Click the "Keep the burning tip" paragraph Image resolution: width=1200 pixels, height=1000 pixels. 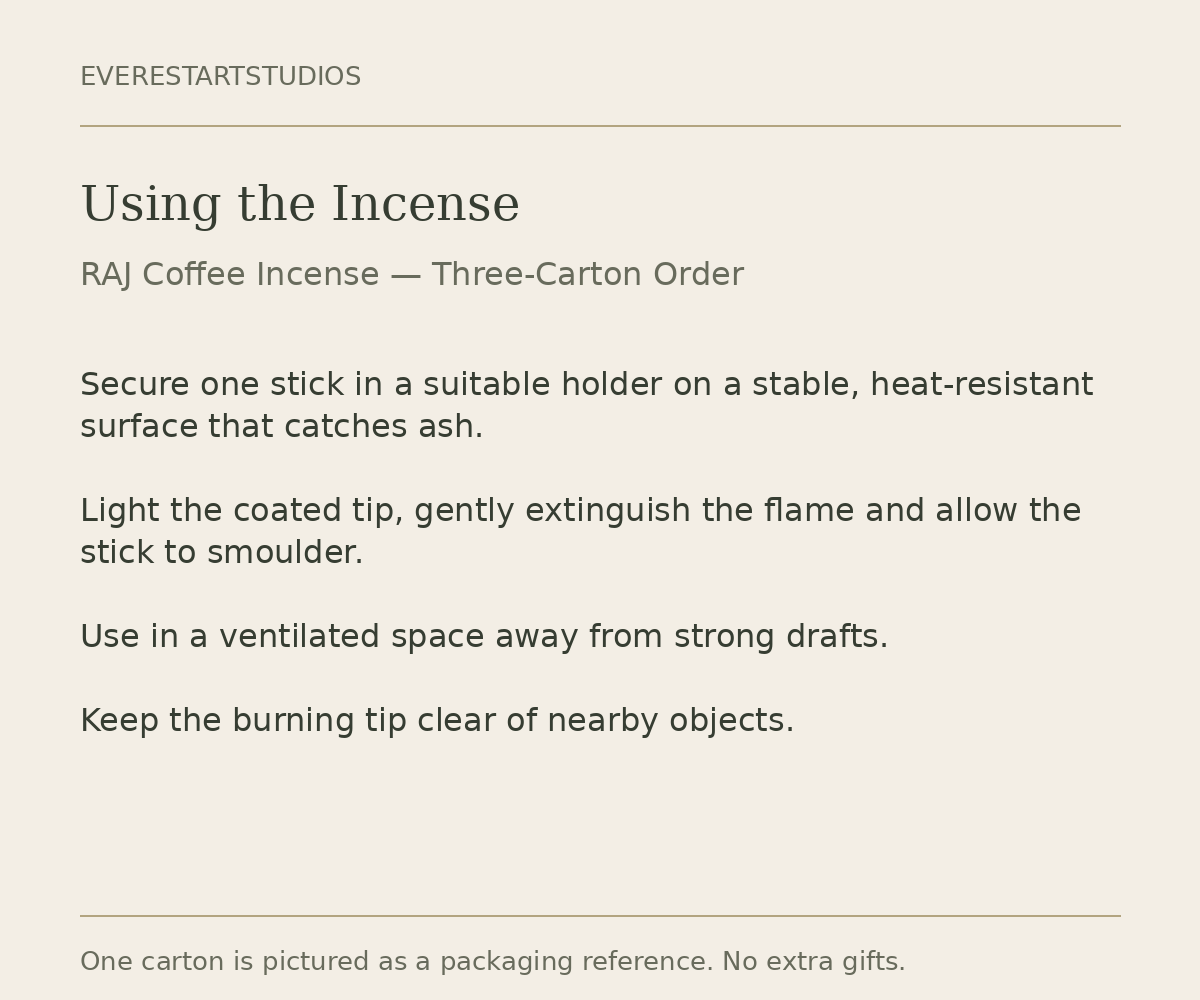pos(437,721)
